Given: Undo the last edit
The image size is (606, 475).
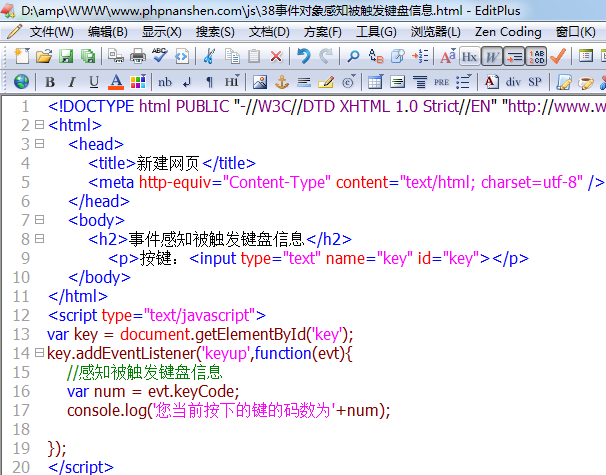Looking at the screenshot, I should click(304, 56).
